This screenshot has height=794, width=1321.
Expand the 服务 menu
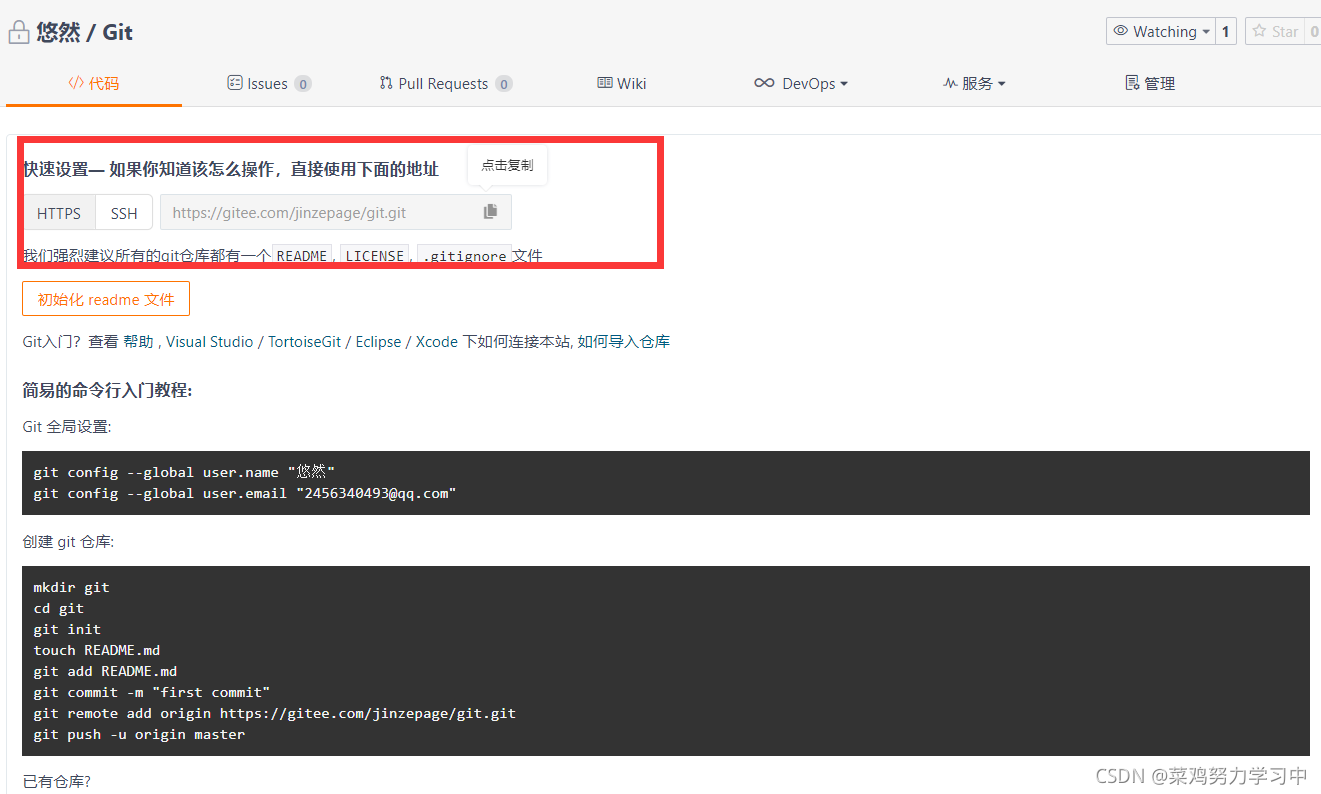974,83
